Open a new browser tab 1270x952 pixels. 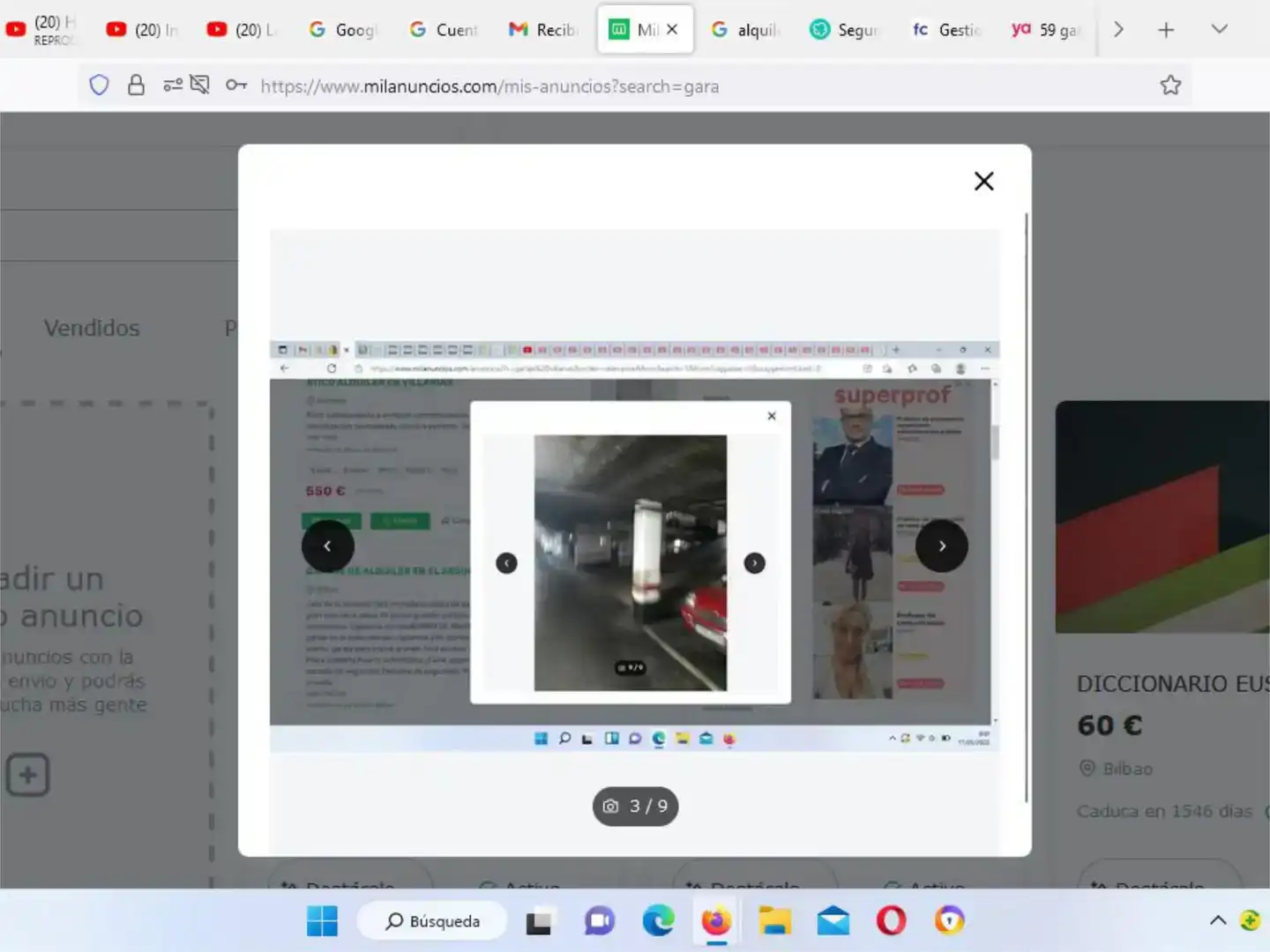pos(1166,29)
